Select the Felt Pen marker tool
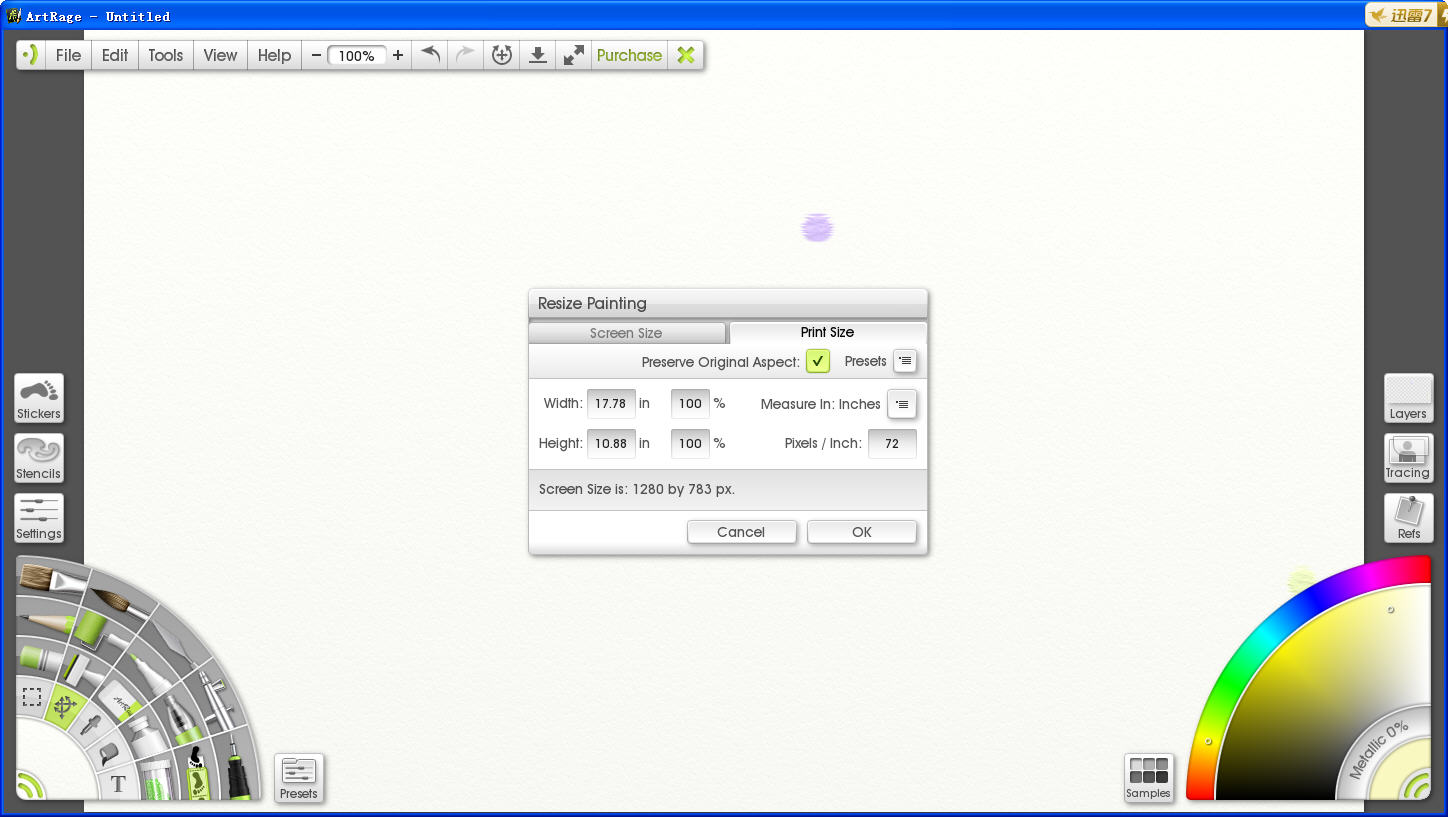Image resolution: width=1448 pixels, height=817 pixels. [150, 674]
